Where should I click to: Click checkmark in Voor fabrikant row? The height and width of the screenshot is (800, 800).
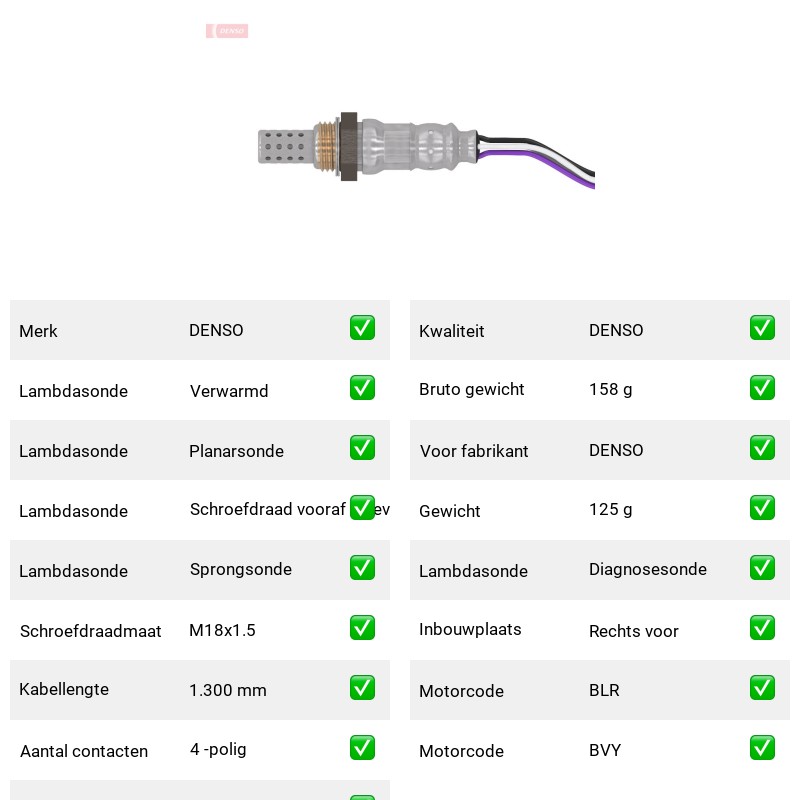tap(762, 447)
